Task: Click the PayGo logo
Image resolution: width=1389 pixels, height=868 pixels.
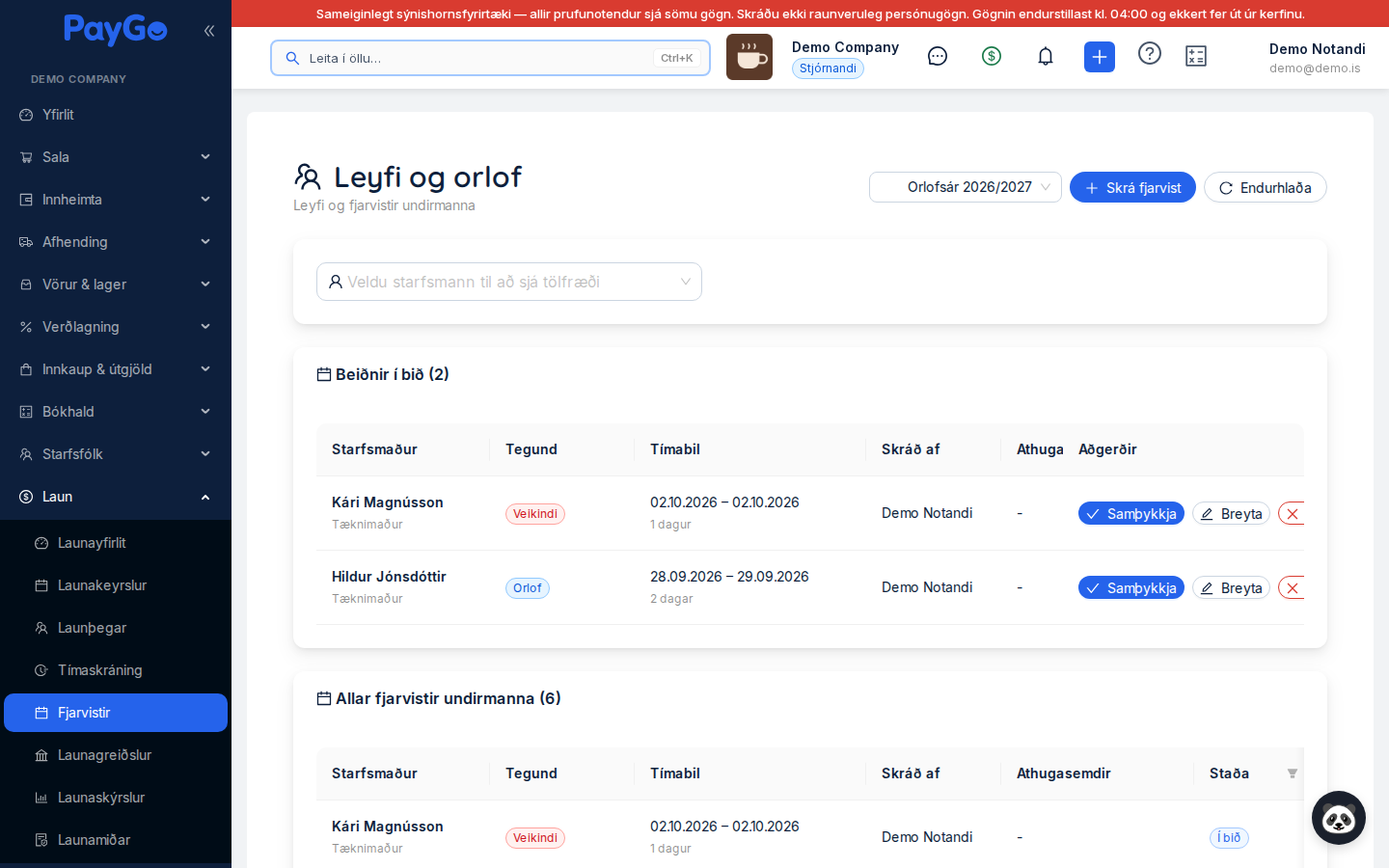Action: point(116,30)
